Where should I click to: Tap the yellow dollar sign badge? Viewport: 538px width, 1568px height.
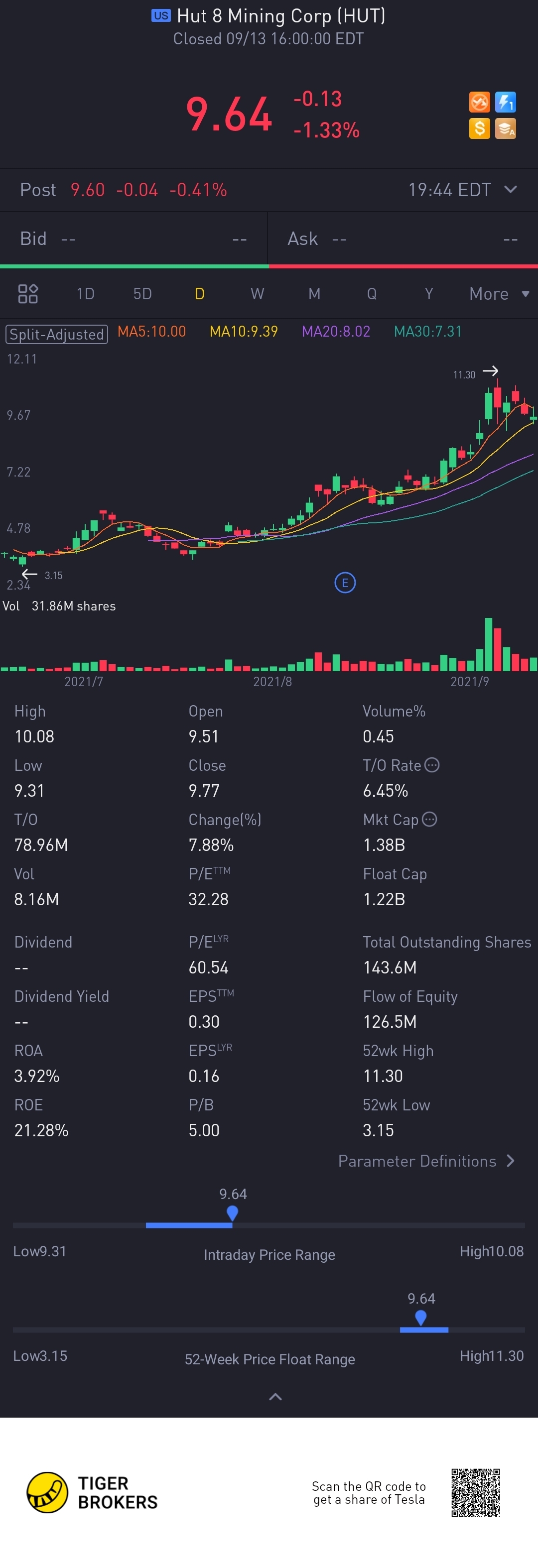pos(479,128)
